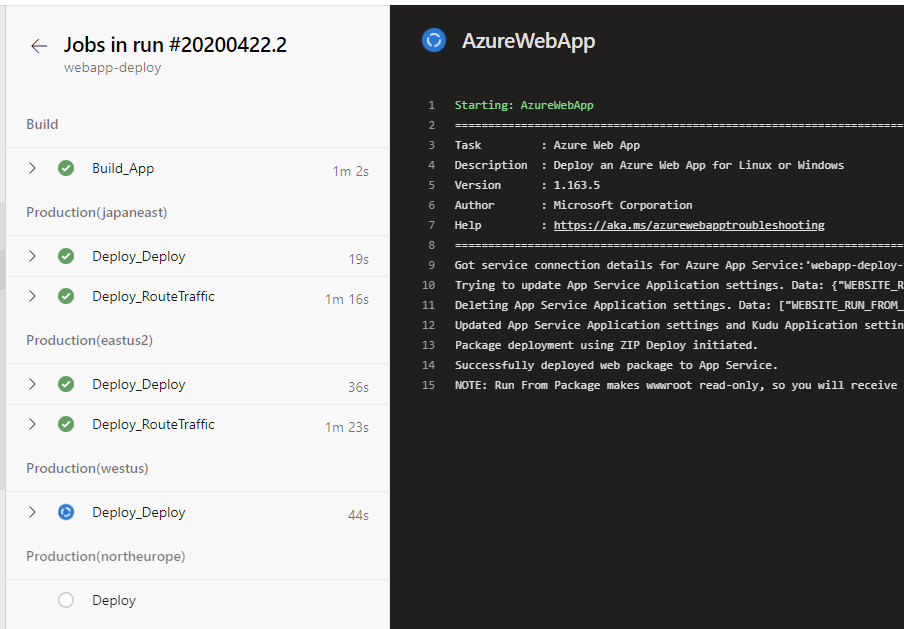Screen dimensions: 904x629
Task: Click success icon of japaneast Deploy_RouteTraffic
Action: 66,296
